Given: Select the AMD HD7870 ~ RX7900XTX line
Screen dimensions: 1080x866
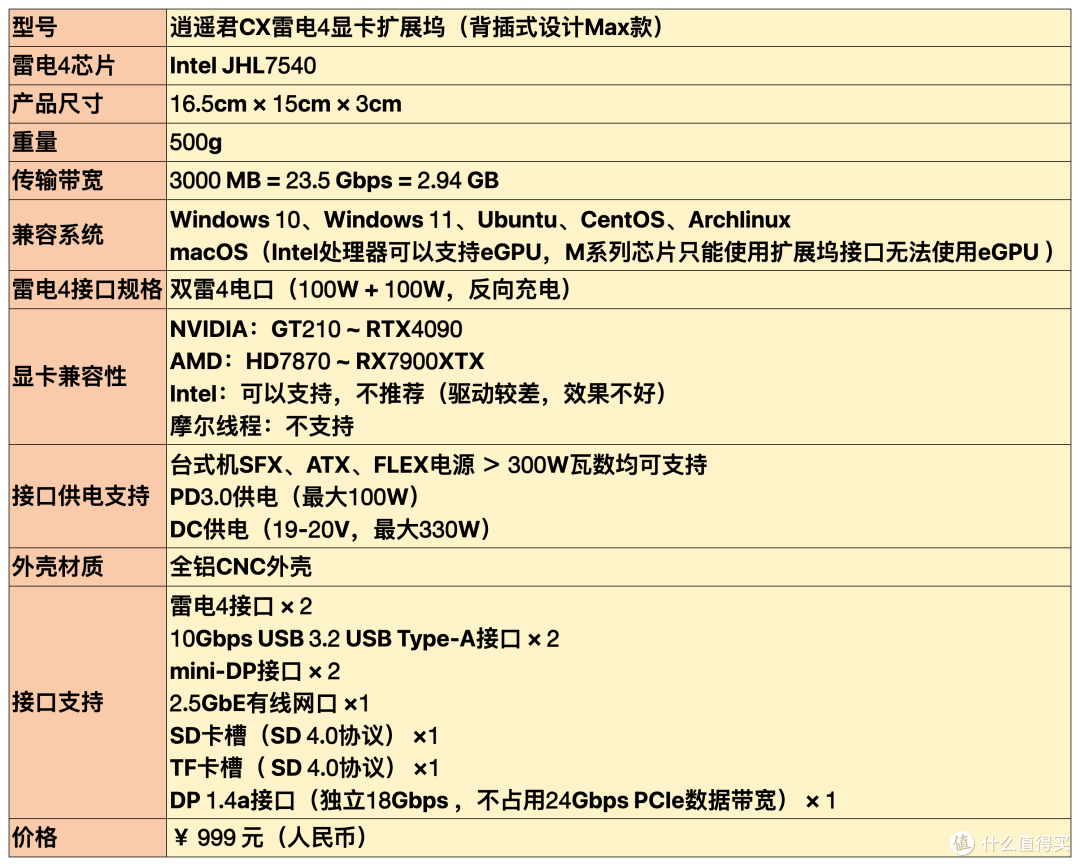Looking at the screenshot, I should [x=327, y=362].
